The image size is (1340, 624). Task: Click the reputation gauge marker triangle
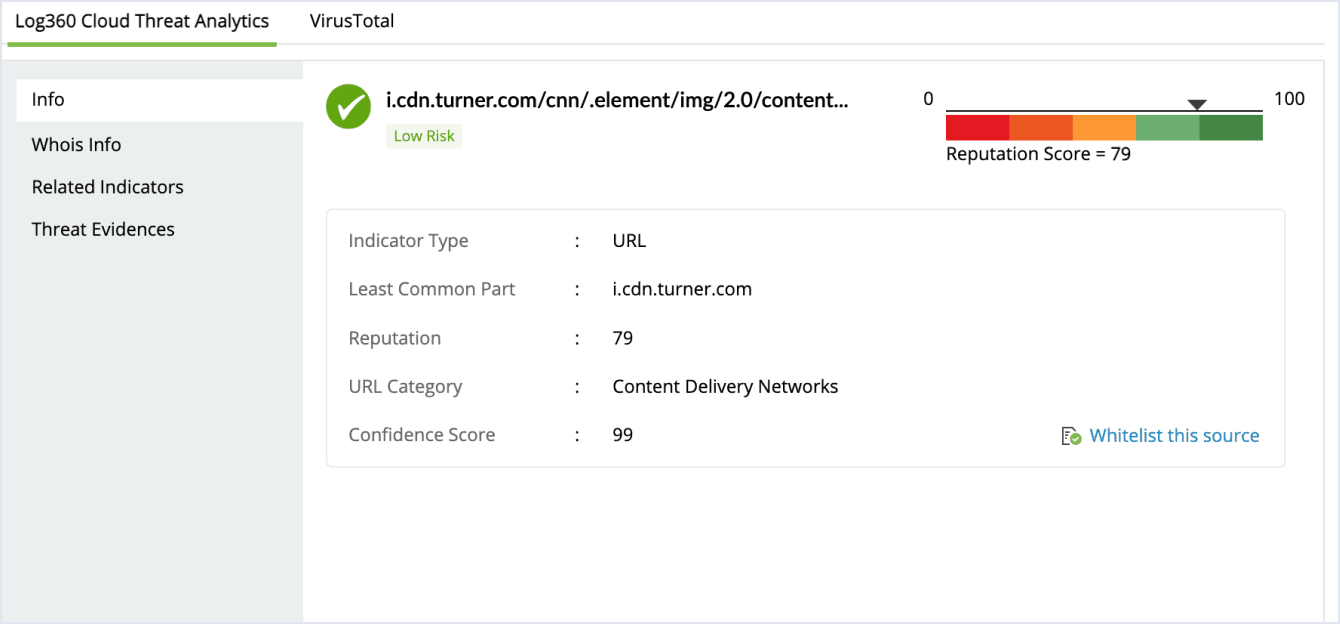[x=1197, y=103]
